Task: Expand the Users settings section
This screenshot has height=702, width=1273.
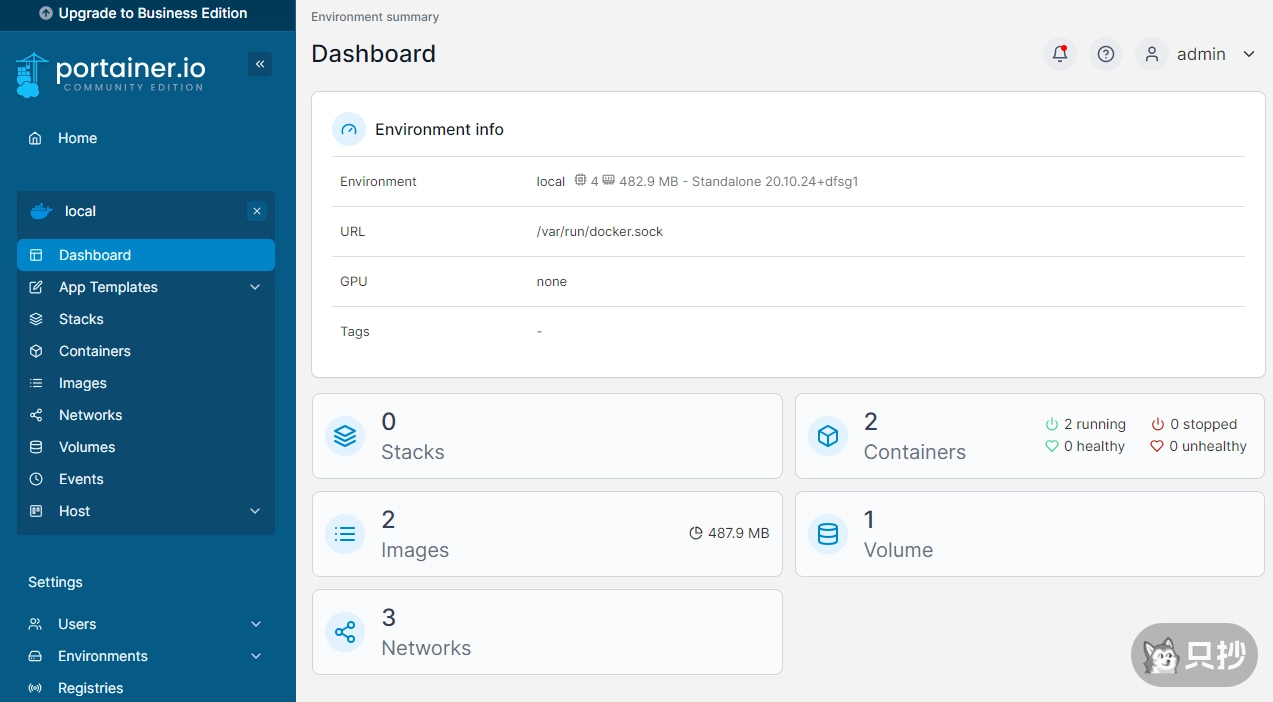Action: pos(255,624)
